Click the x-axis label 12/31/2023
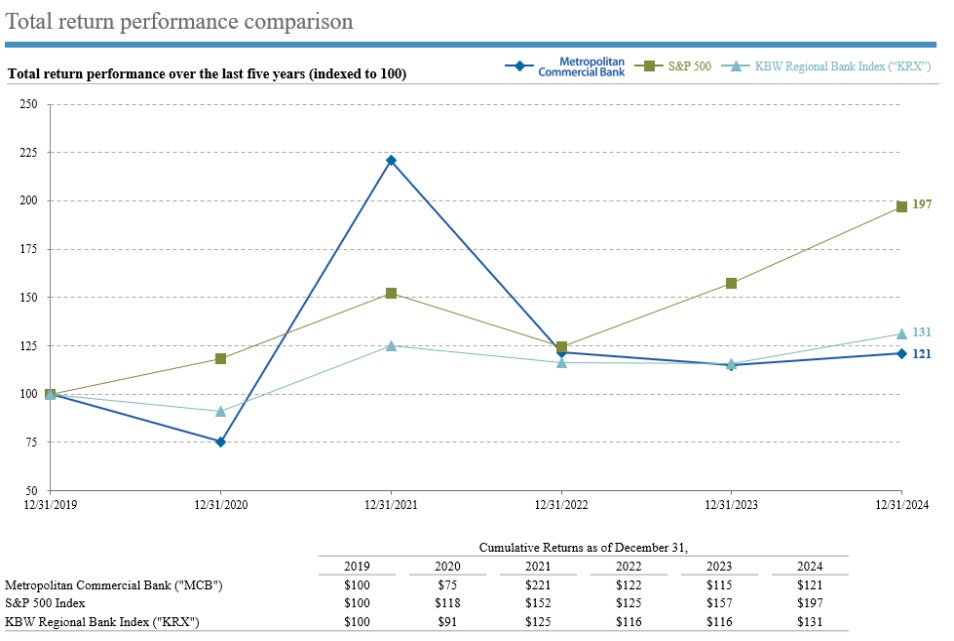Screen dimensions: 954x641 coord(731,505)
